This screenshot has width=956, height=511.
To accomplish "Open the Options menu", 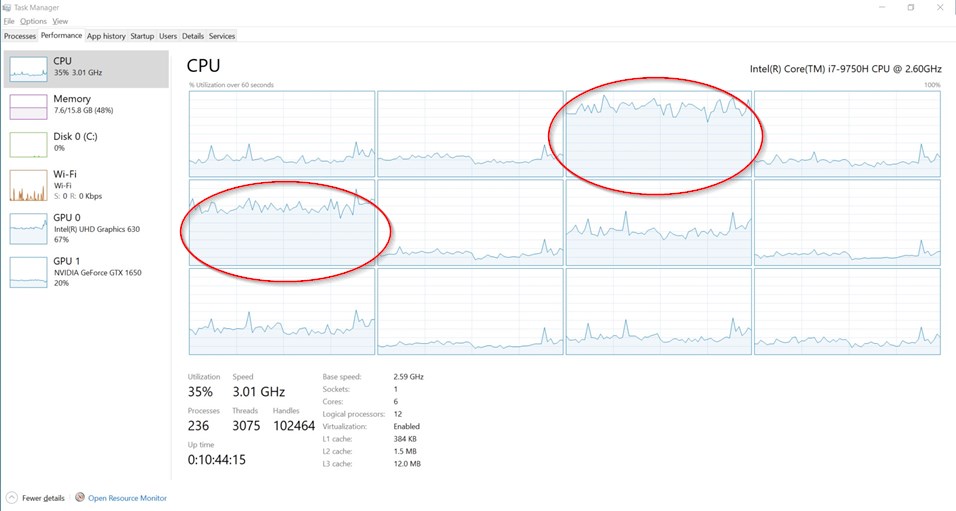I will [x=33, y=21].
